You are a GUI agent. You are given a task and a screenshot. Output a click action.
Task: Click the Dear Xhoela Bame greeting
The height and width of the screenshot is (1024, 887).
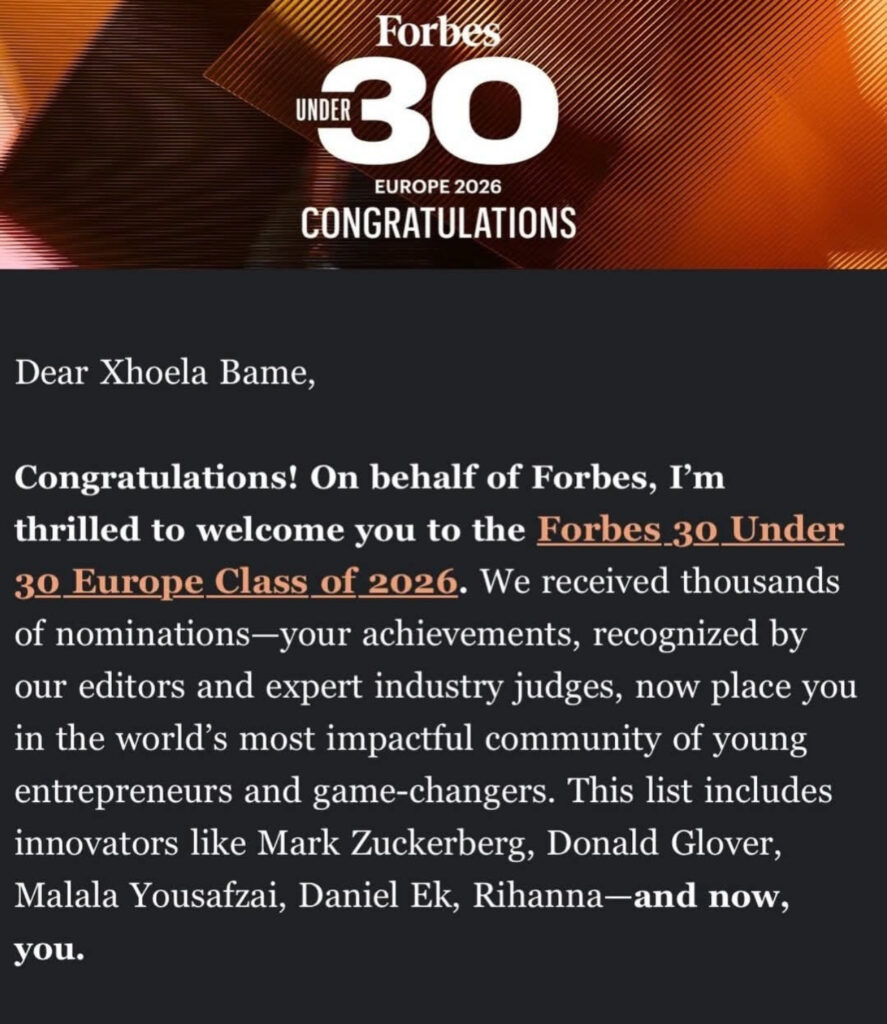(x=165, y=373)
